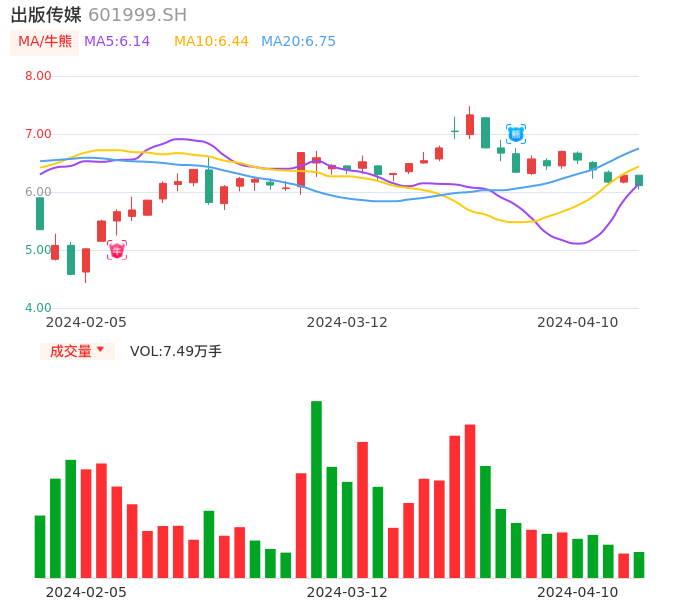Click the last green volume bar on right
This screenshot has width=686, height=606.
pyautogui.click(x=639, y=565)
